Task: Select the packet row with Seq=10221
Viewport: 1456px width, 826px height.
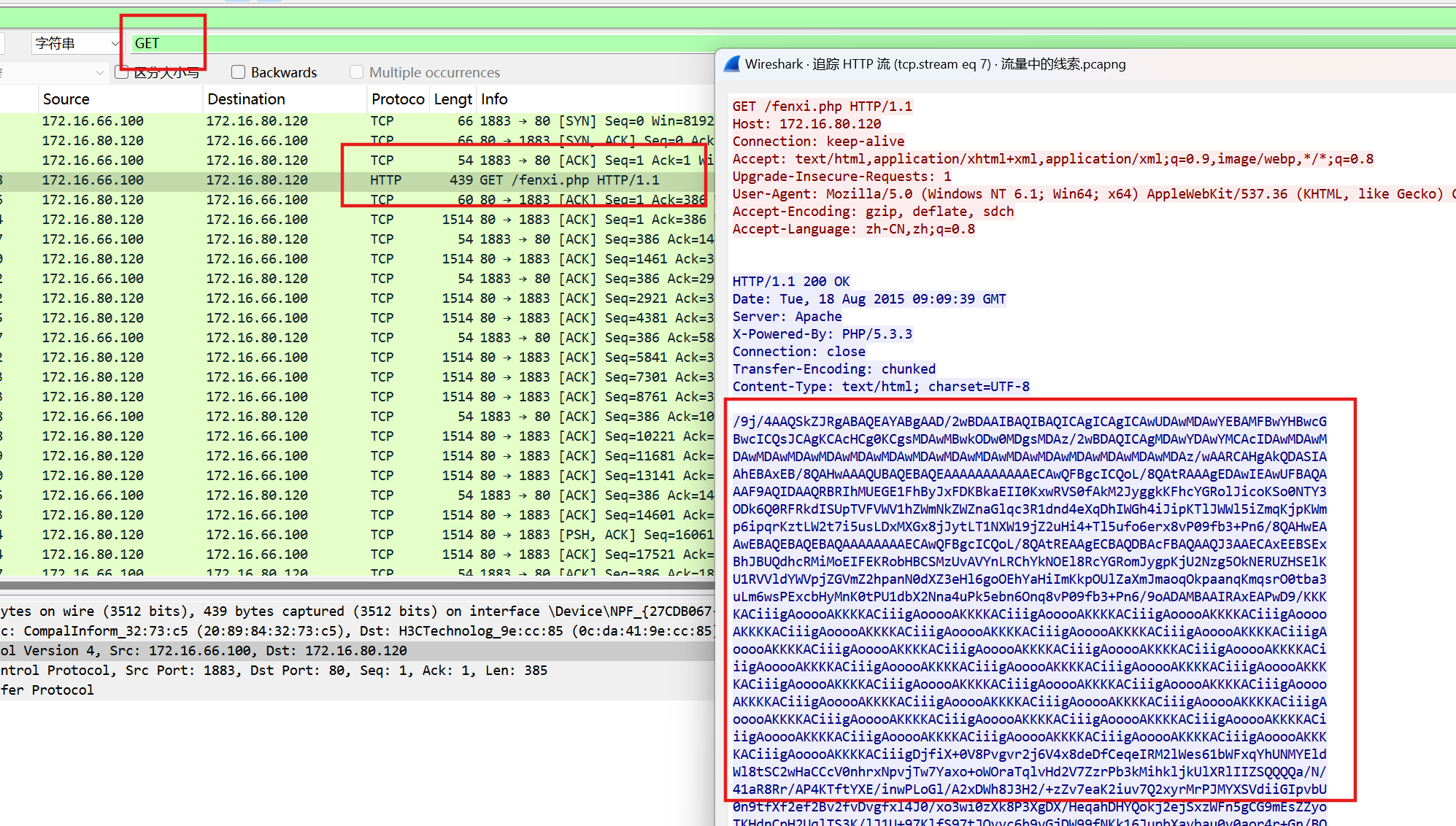Action: [358, 436]
